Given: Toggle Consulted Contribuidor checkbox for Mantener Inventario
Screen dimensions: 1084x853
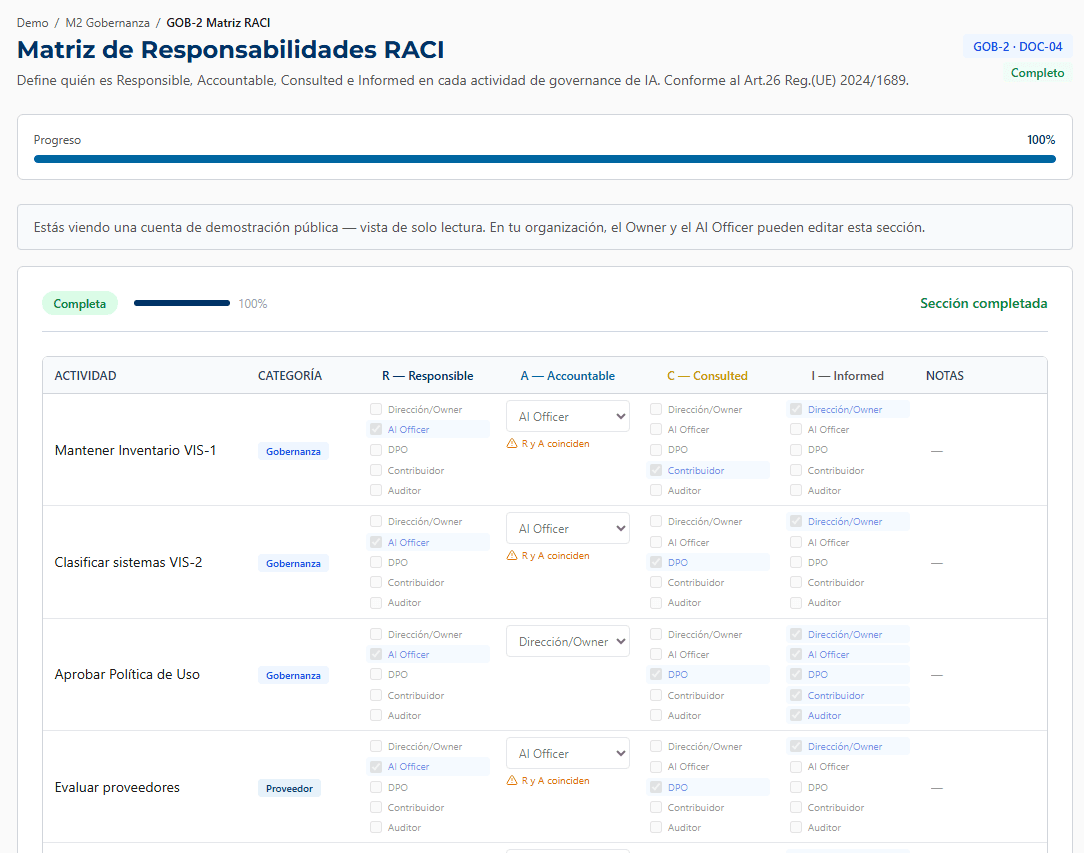Looking at the screenshot, I should click(656, 470).
